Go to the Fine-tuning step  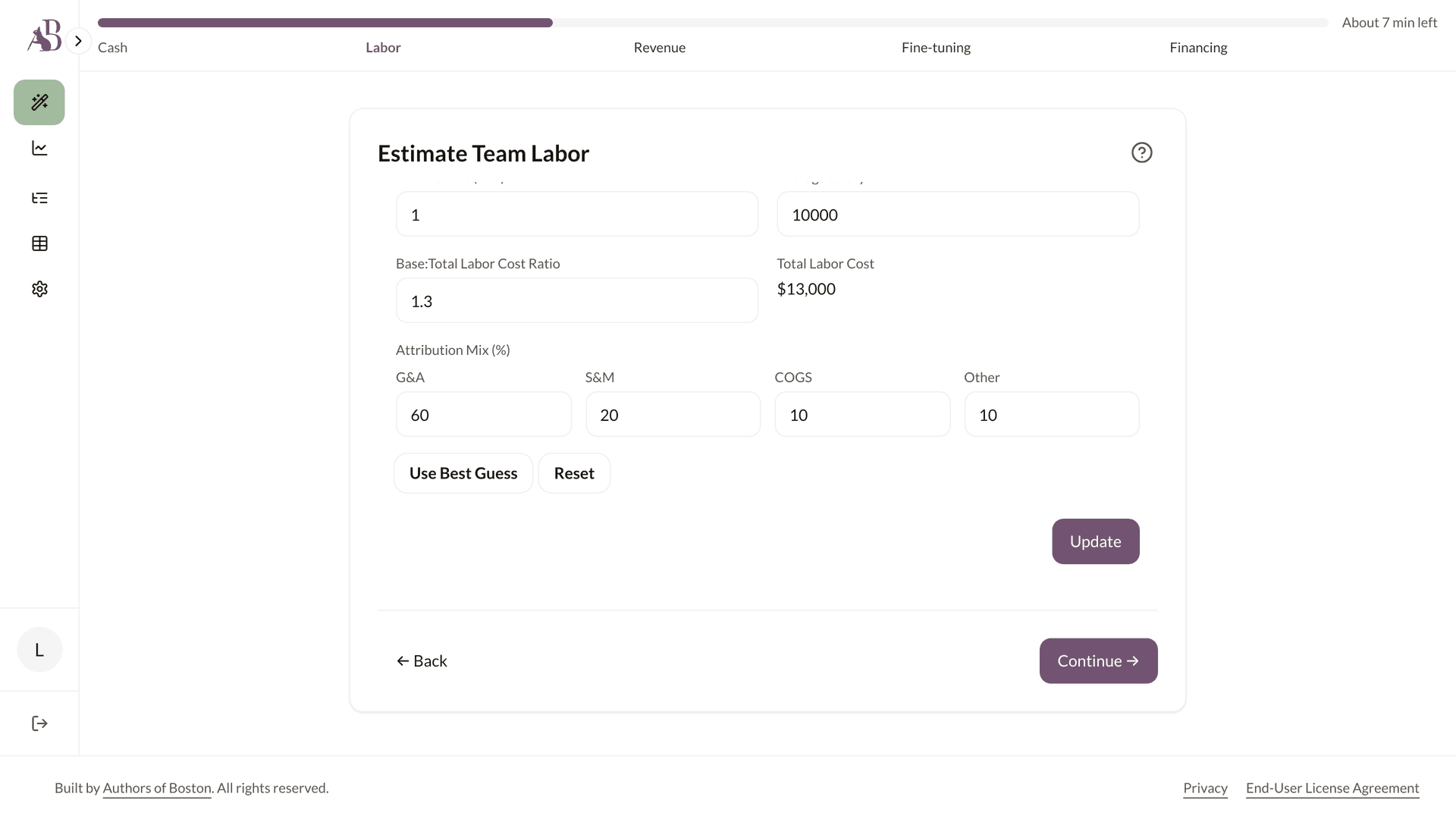point(936,48)
